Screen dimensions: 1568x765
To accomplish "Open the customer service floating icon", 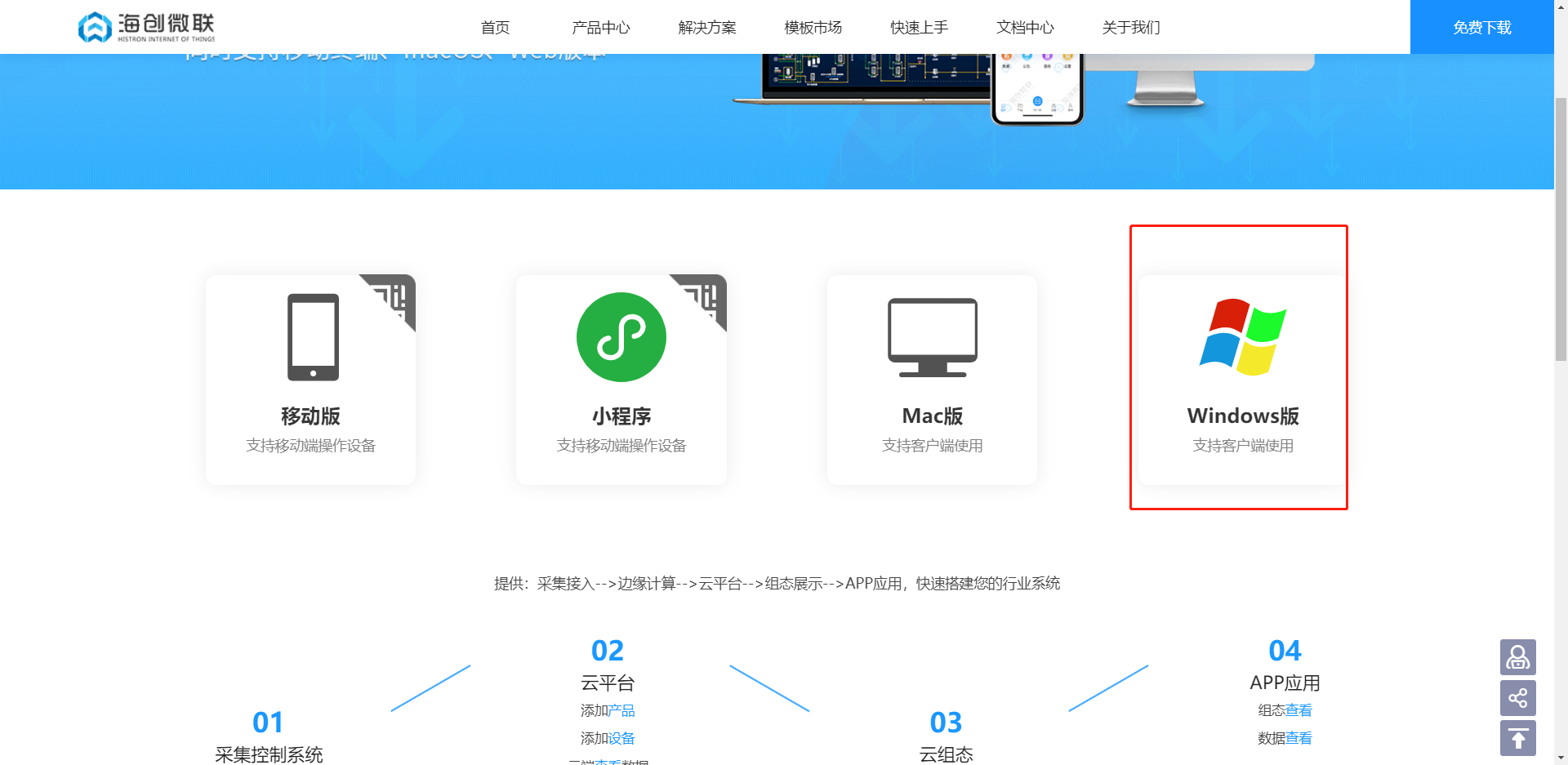I will 1518,657.
